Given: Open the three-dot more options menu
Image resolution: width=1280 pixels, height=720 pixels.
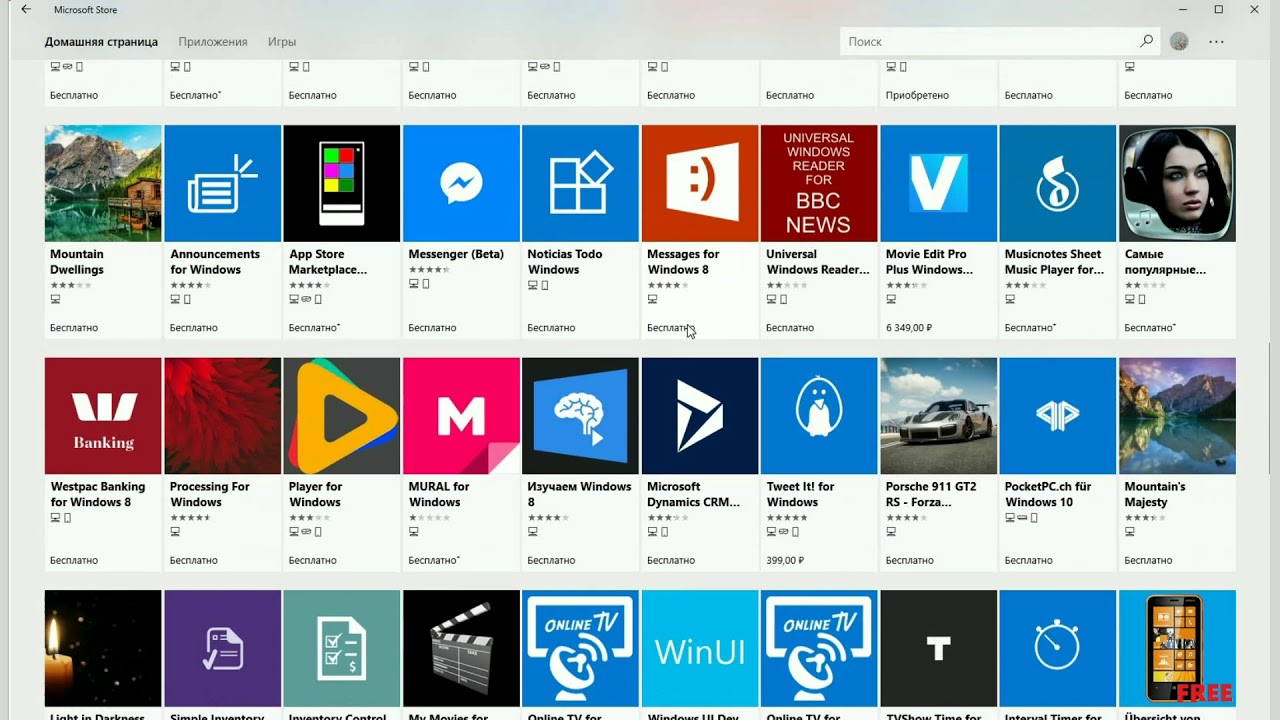Looking at the screenshot, I should [x=1216, y=42].
